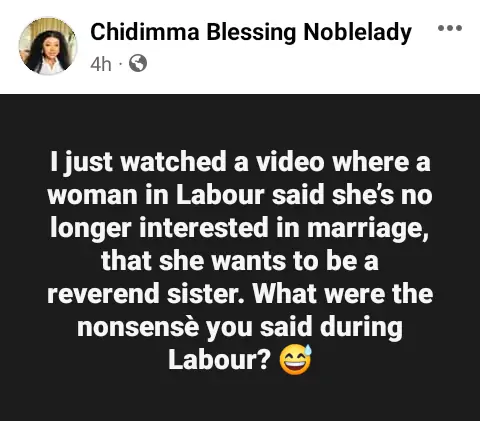Click the final word 'Labour?' in the post
The height and width of the screenshot is (421, 480).
(x=219, y=360)
